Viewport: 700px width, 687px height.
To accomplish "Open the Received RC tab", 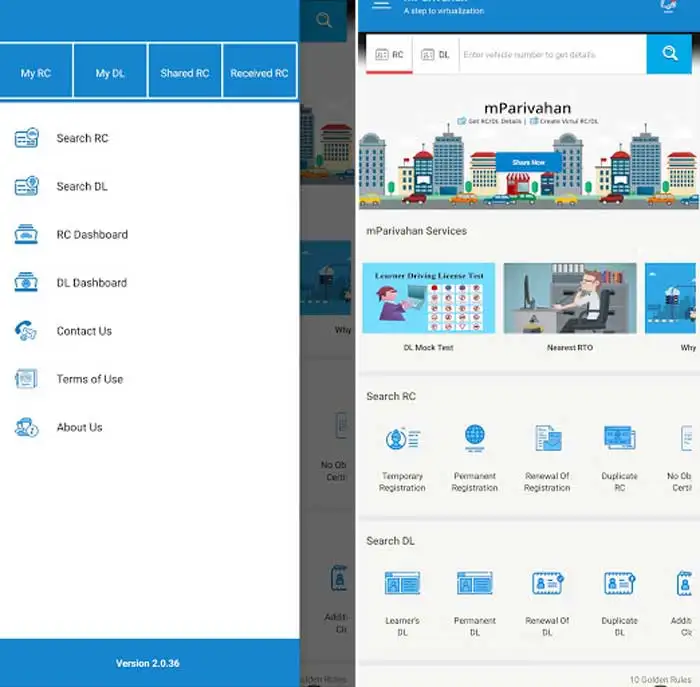I will click(x=259, y=73).
